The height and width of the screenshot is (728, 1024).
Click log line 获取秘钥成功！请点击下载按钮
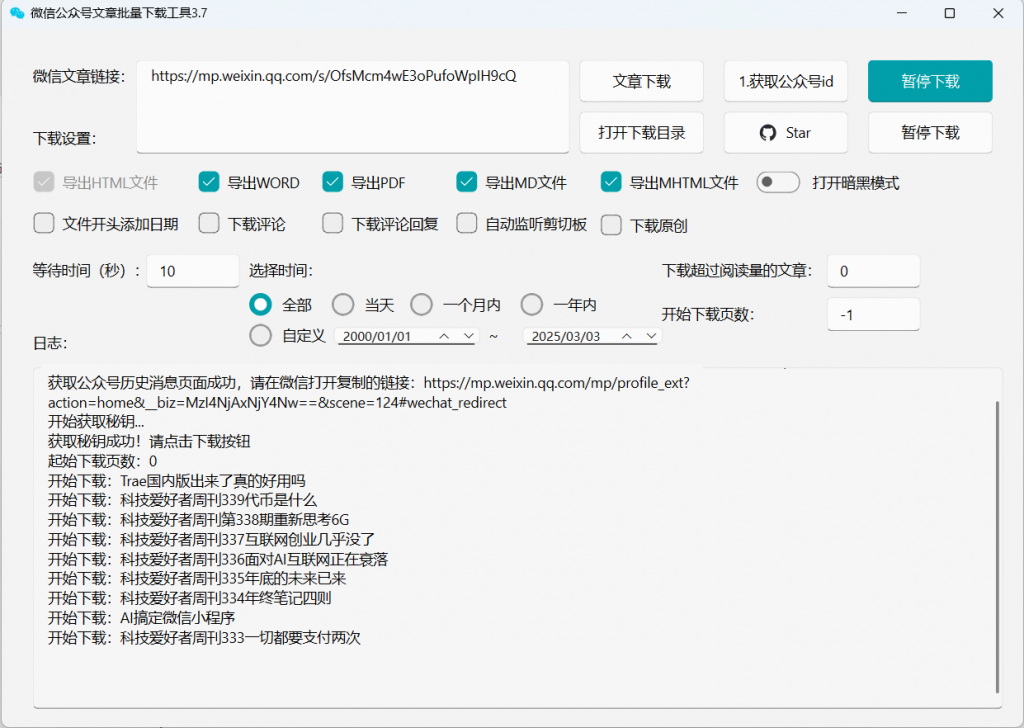coord(149,441)
